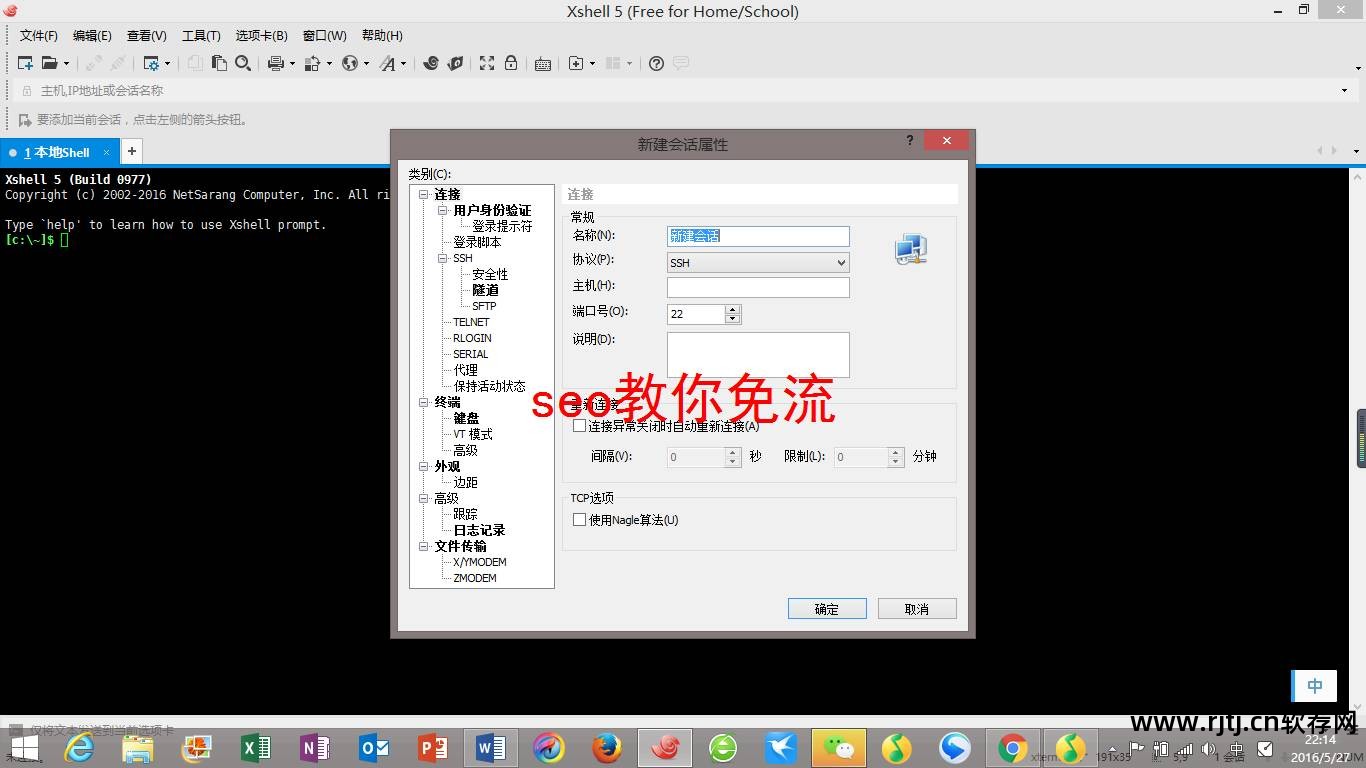Increase port number with up spinner

[x=733, y=309]
